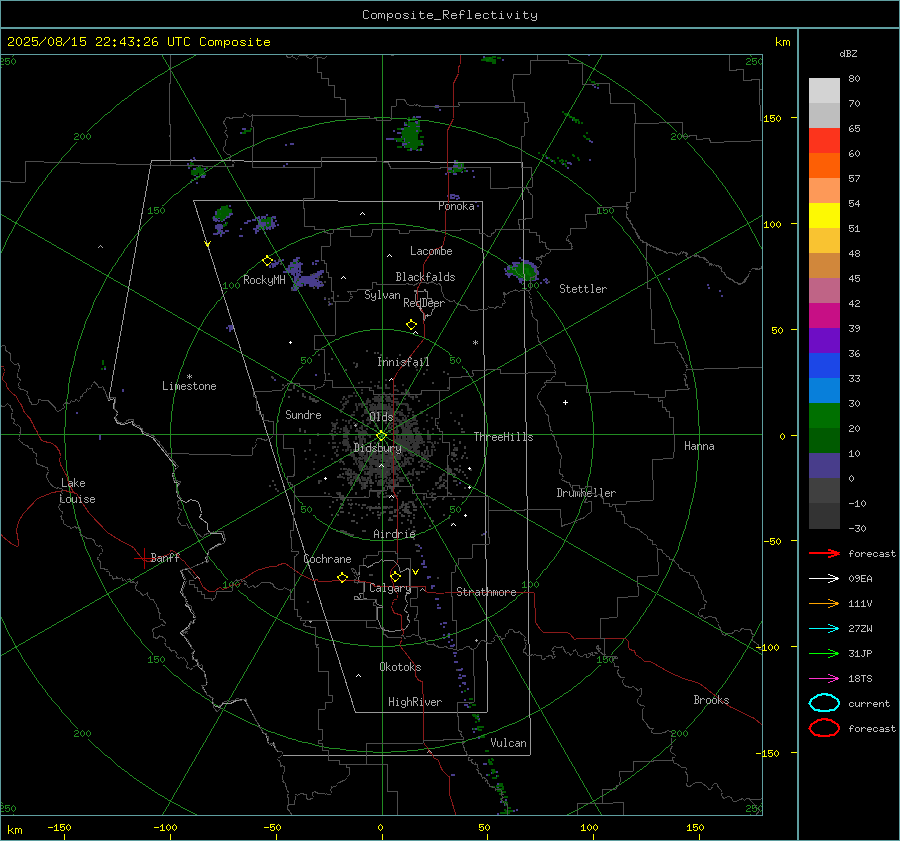The height and width of the screenshot is (841, 900).
Task: Click the RedDeer city label
Action: (424, 303)
